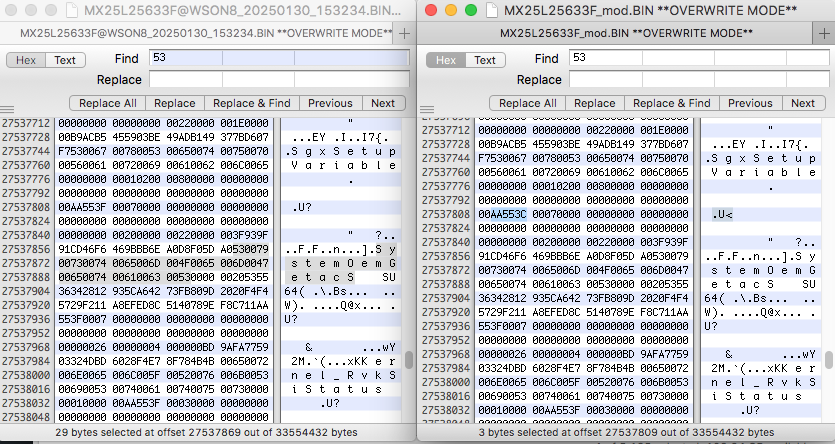Select the Hex mode in the right window
The image size is (835, 444).
[x=446, y=60]
